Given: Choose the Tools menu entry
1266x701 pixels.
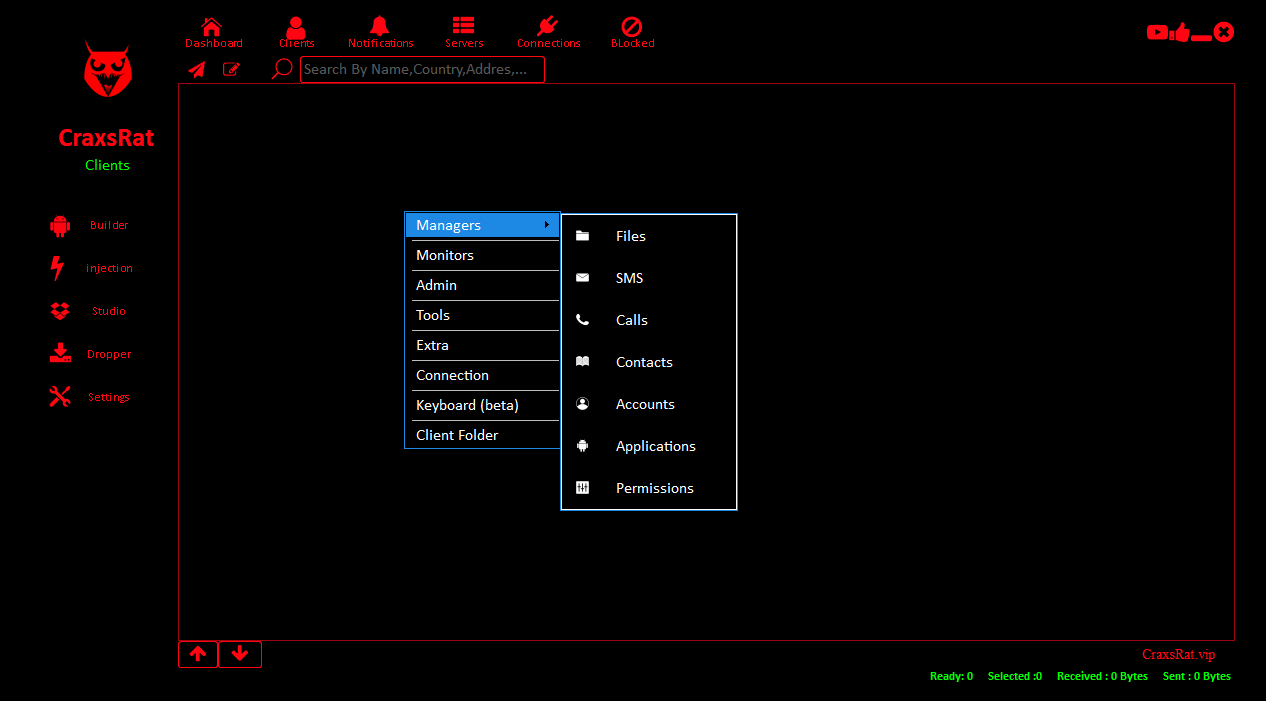Looking at the screenshot, I should tap(482, 315).
